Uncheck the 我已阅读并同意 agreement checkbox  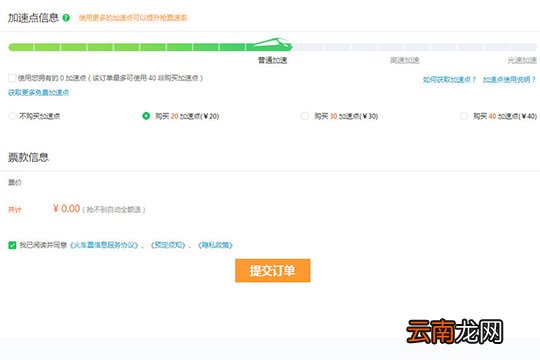[12, 245]
